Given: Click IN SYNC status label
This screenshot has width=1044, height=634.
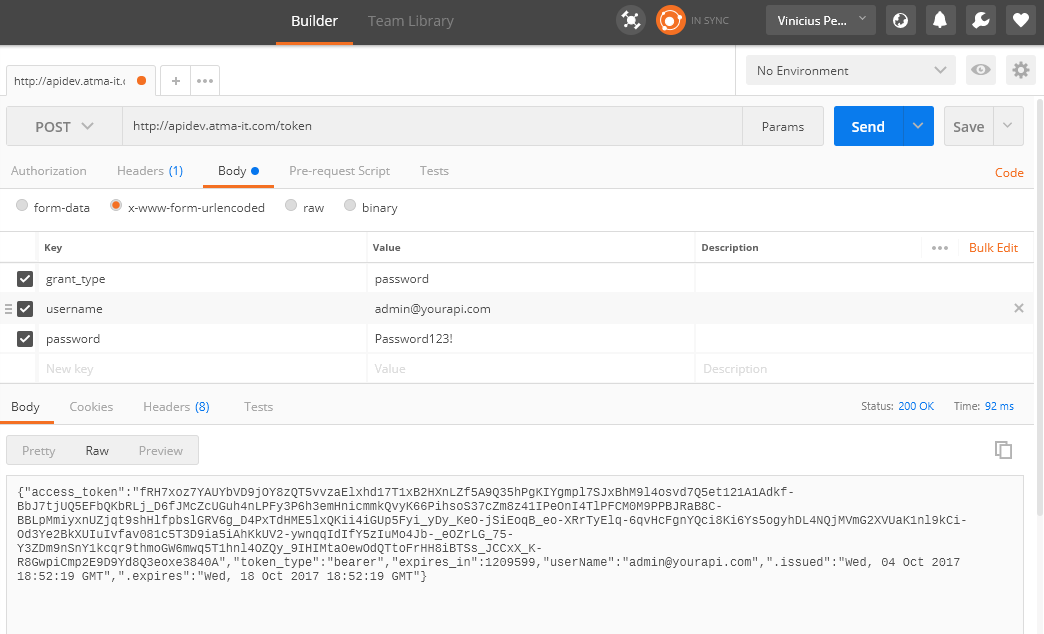Looking at the screenshot, I should point(710,21).
